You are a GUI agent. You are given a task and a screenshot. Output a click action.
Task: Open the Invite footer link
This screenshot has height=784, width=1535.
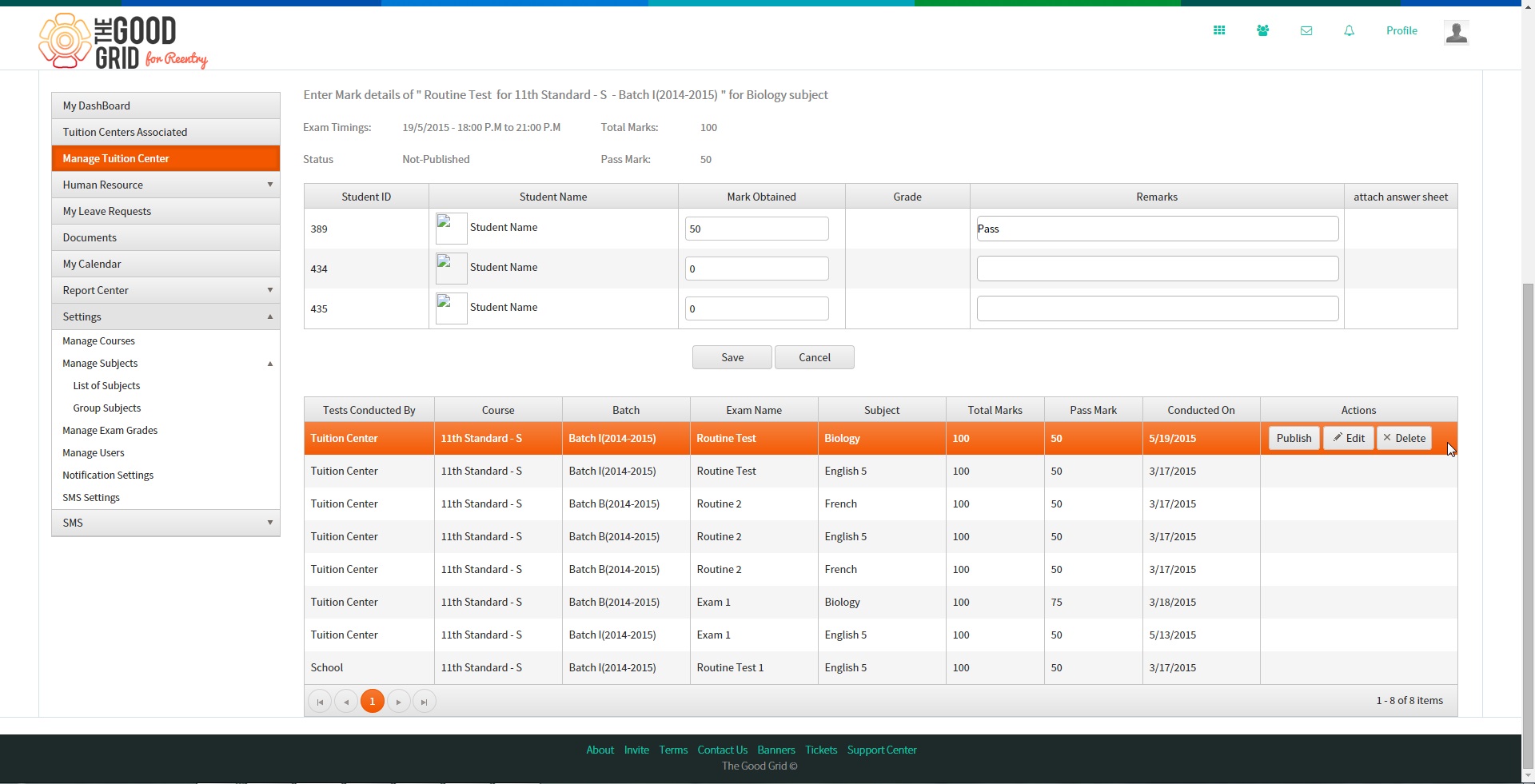coord(636,750)
